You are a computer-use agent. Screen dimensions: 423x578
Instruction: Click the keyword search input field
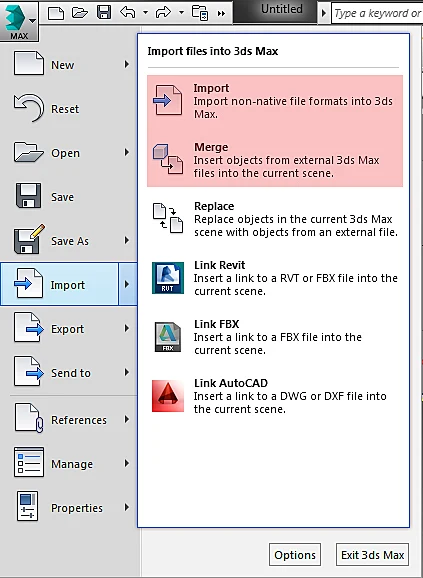point(377,13)
